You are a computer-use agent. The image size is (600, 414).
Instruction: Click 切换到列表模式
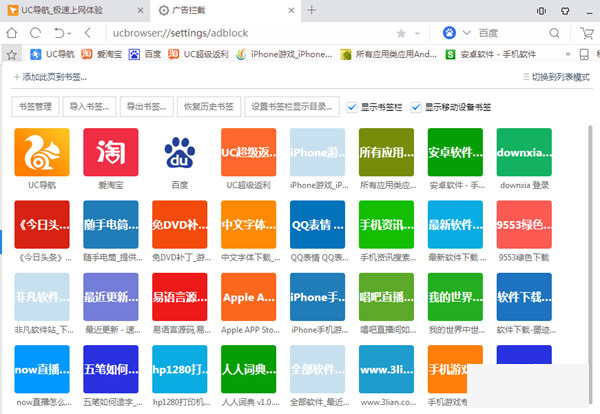tap(556, 77)
